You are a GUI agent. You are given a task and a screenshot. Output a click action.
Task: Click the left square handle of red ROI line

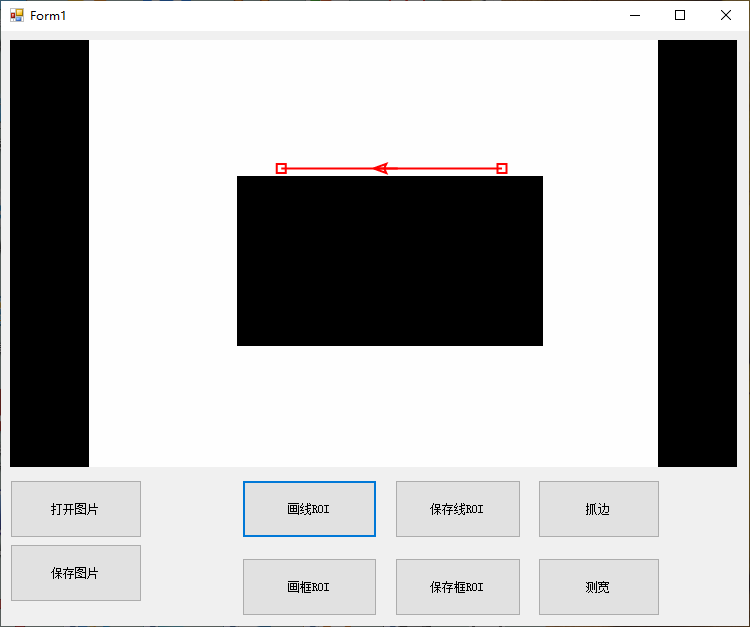coord(281,168)
